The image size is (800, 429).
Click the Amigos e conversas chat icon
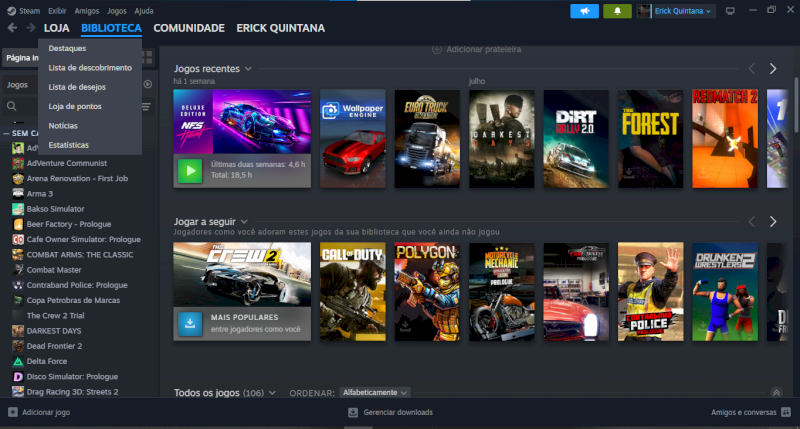click(x=786, y=412)
